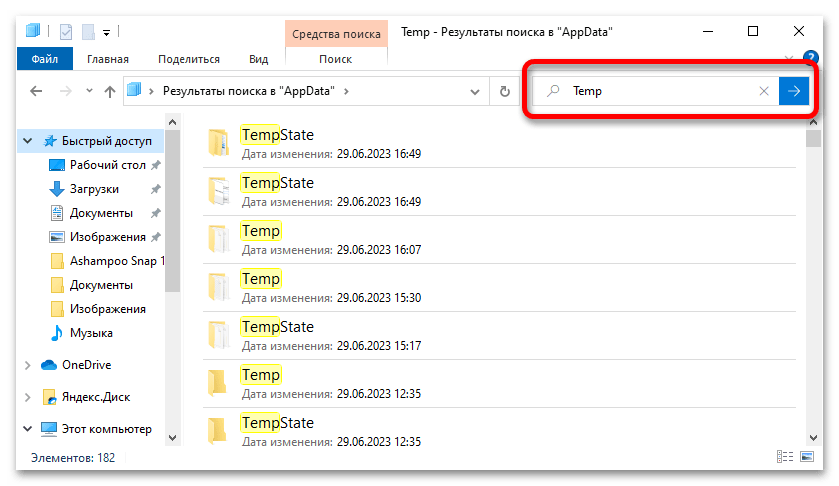Select Яндекс.Диск in navigation pane
Screen dimensions: 839x486
(96, 397)
